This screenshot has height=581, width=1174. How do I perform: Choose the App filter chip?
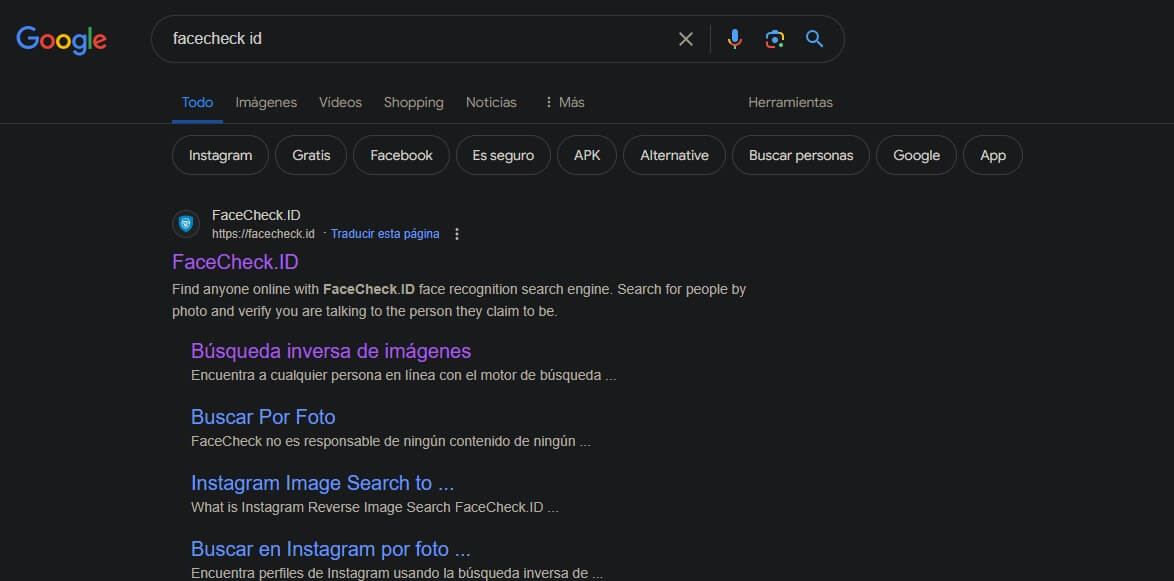993,155
